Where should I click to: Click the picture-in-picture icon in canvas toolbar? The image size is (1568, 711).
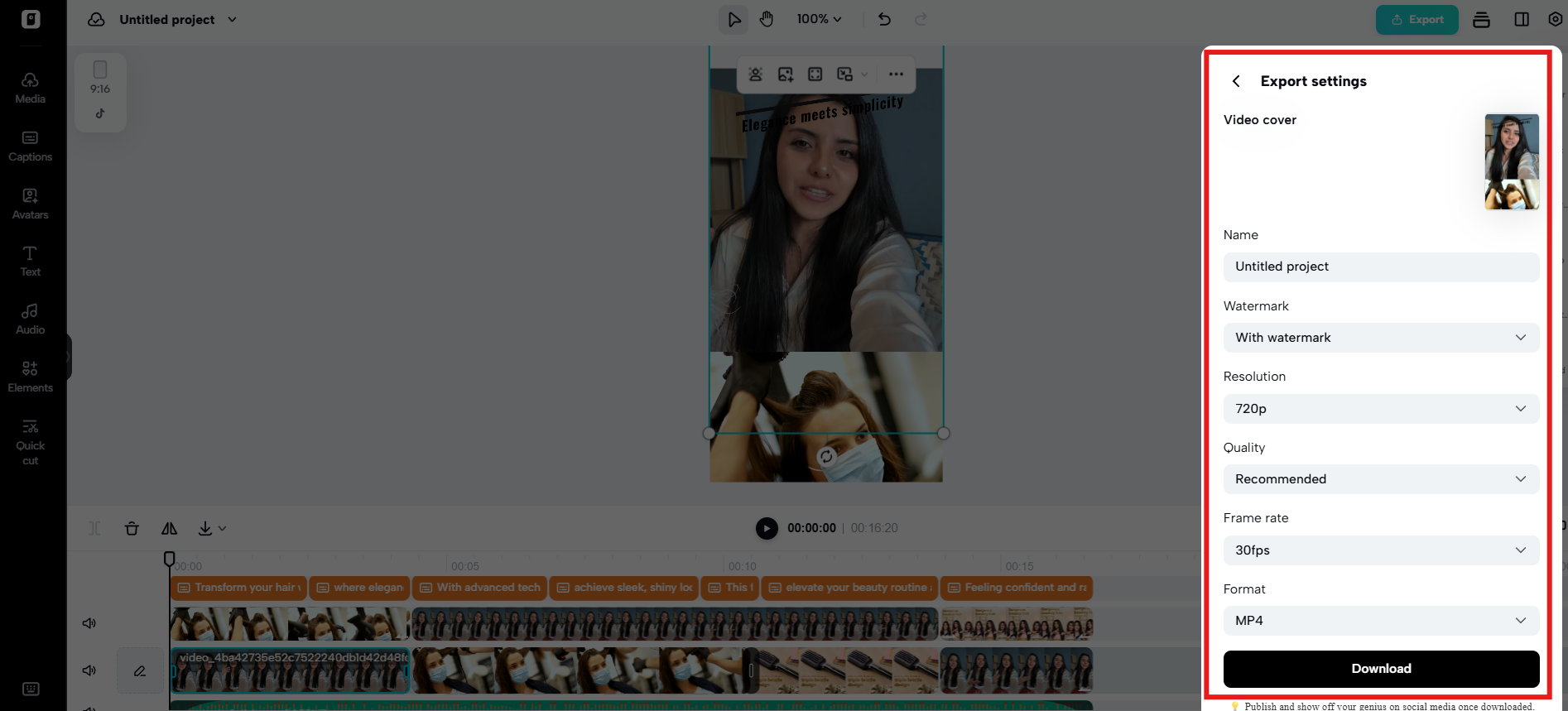844,74
